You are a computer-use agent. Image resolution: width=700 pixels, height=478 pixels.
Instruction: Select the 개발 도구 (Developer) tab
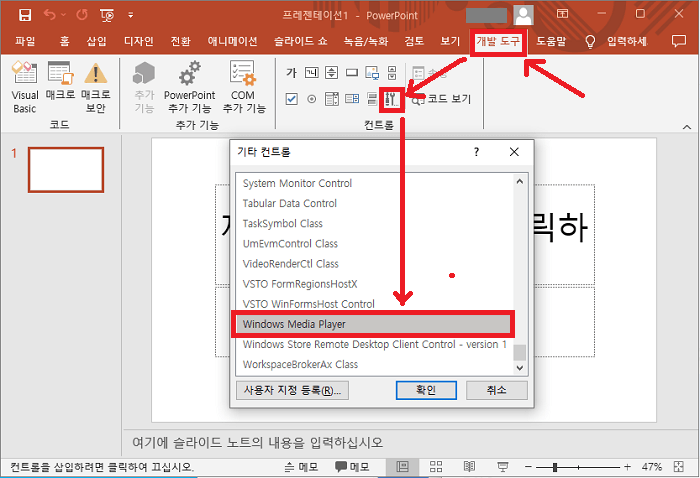[x=498, y=42]
